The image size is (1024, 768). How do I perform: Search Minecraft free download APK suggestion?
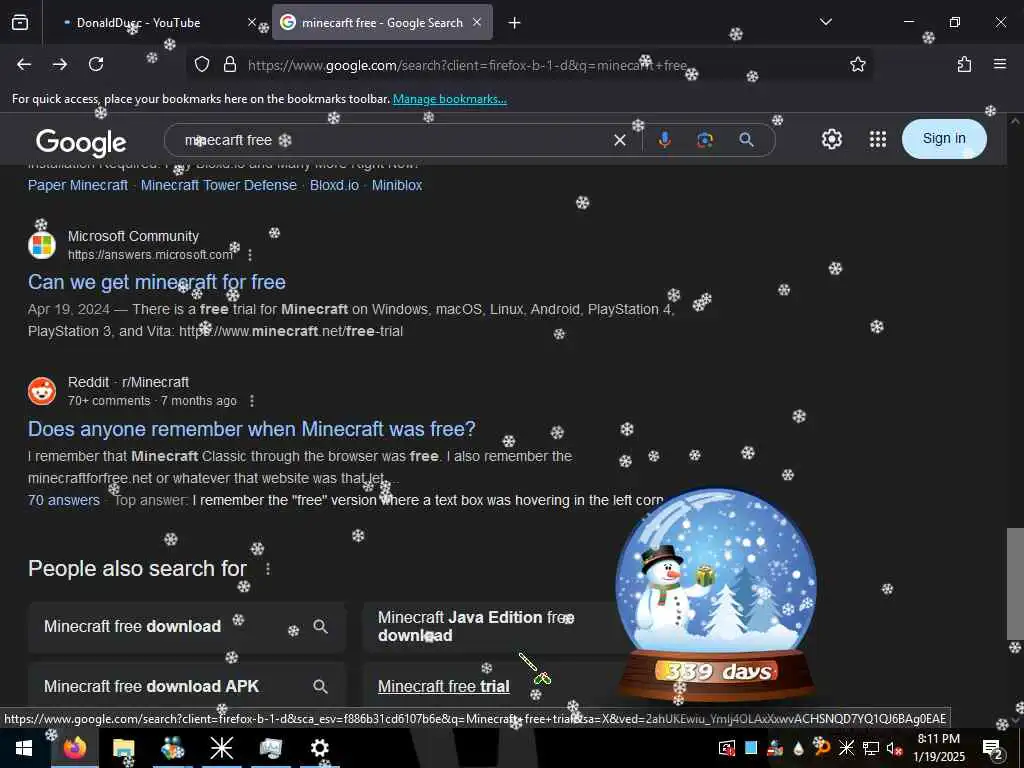[187, 686]
